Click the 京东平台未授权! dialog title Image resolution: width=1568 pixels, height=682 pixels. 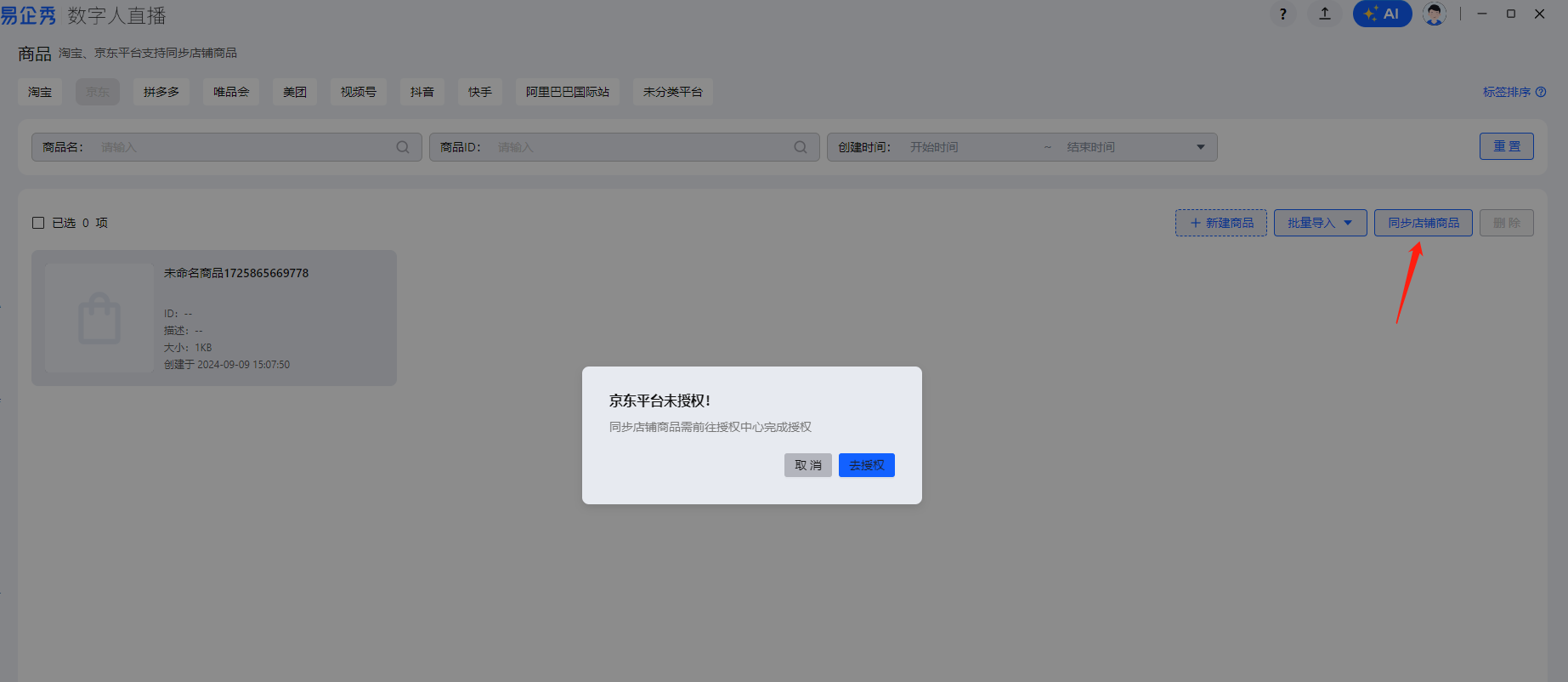660,401
